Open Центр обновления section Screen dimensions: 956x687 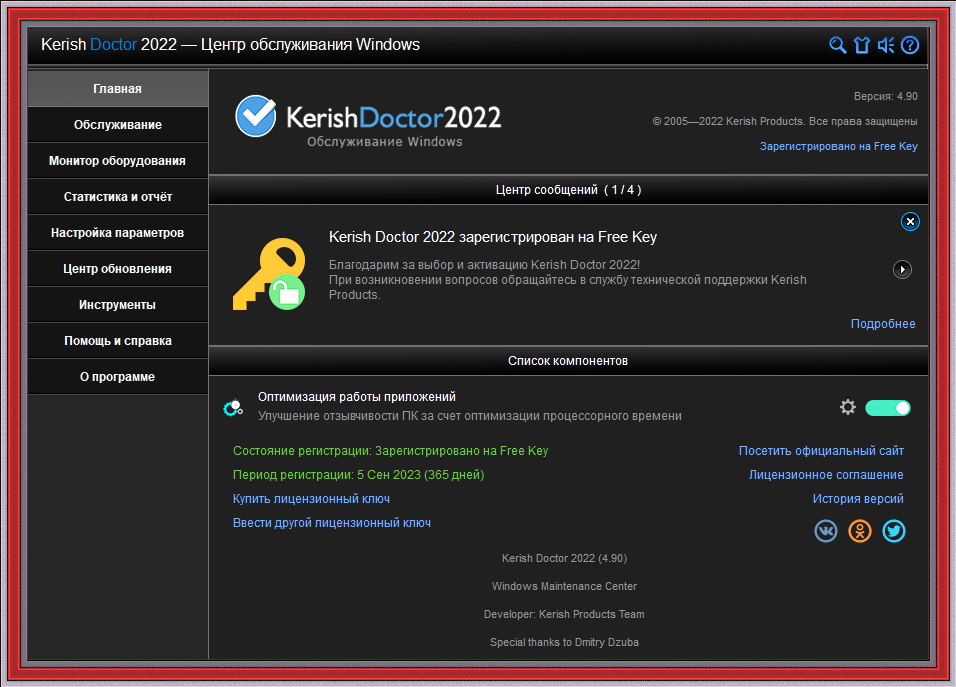(118, 268)
